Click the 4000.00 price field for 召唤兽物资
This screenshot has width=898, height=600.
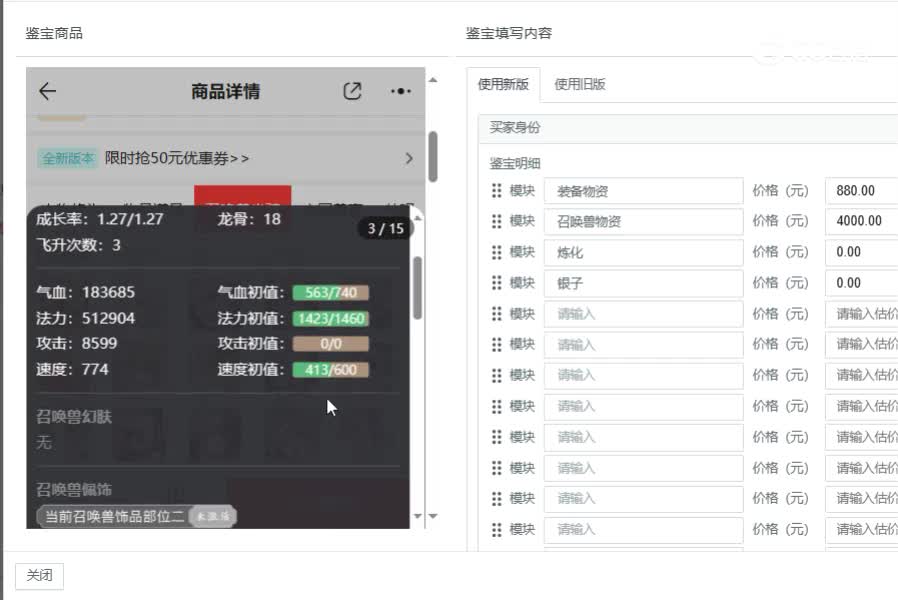(x=860, y=221)
